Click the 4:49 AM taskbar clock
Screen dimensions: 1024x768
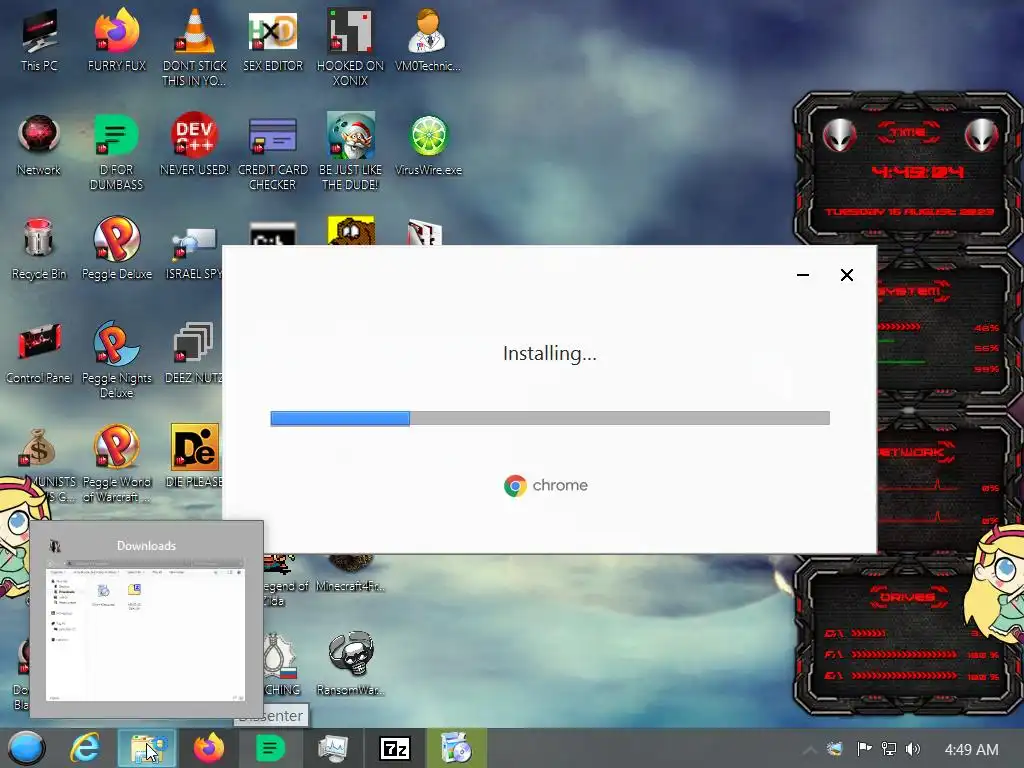pos(971,750)
